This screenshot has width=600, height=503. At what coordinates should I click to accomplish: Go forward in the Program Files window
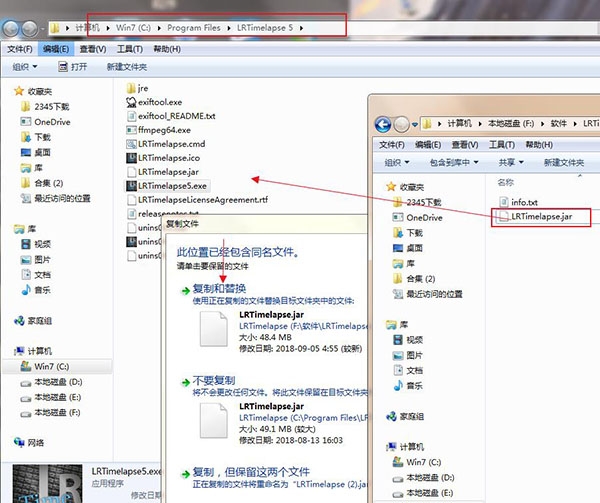click(x=29, y=29)
